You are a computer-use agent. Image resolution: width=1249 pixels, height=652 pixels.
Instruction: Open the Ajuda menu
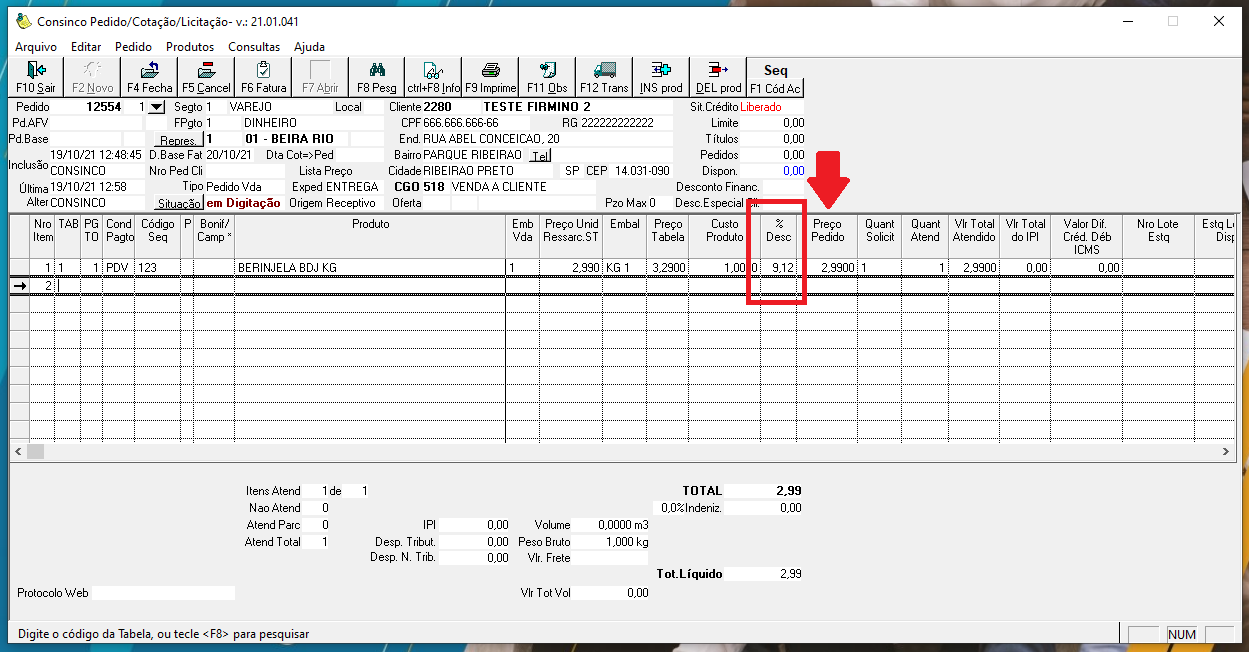309,47
